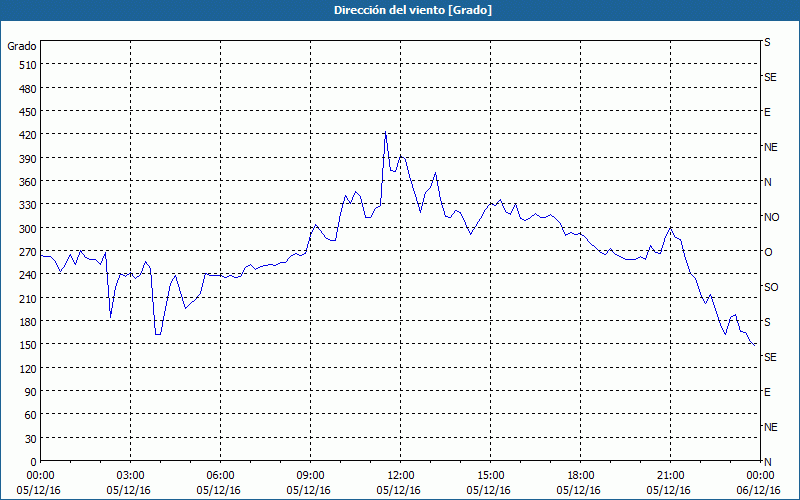Screen dimensions: 800x500
Task: Click the 450 value on the degree axis
Action: pos(29,112)
